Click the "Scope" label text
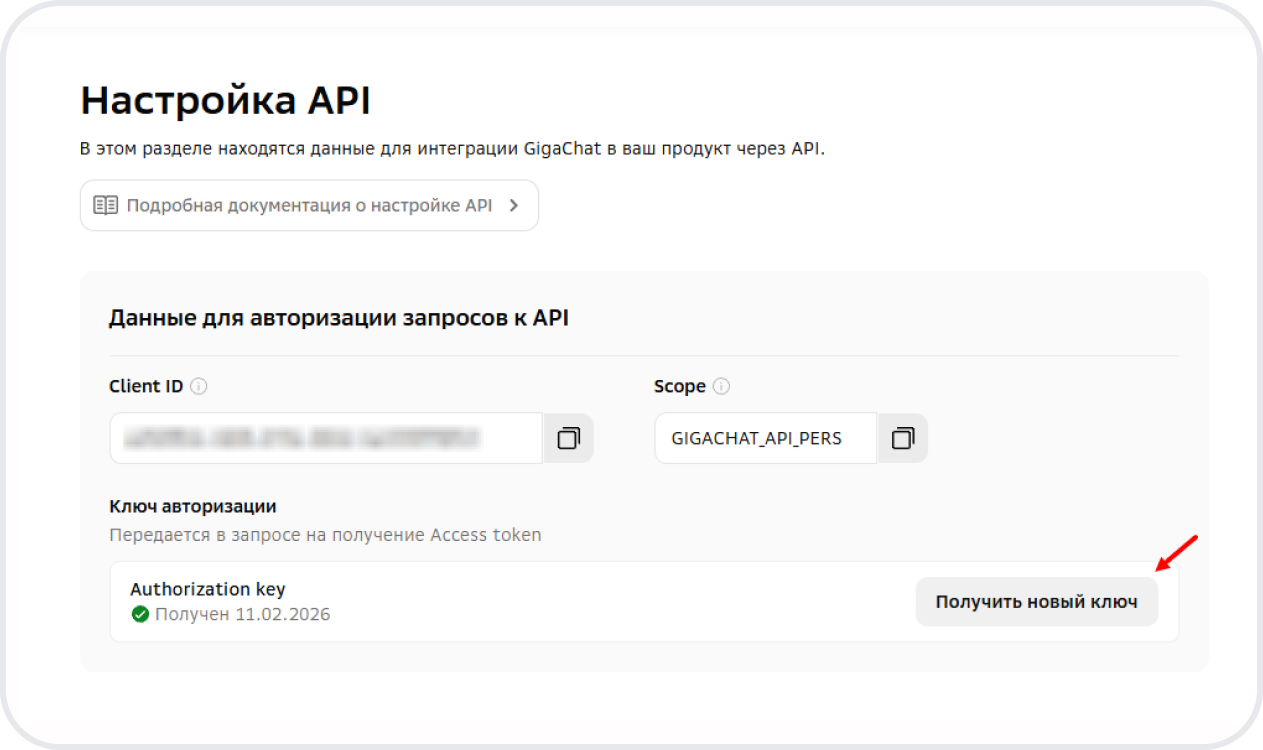Screen dimensions: 1263x750 679,386
